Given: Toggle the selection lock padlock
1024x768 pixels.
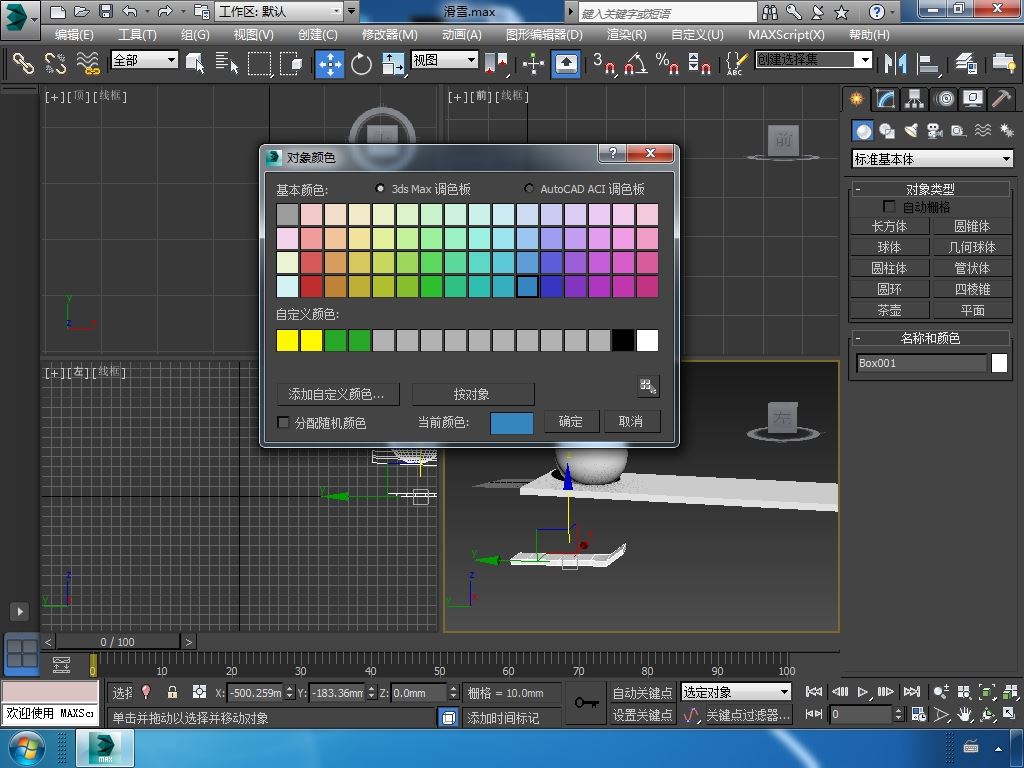Looking at the screenshot, I should coord(172,692).
